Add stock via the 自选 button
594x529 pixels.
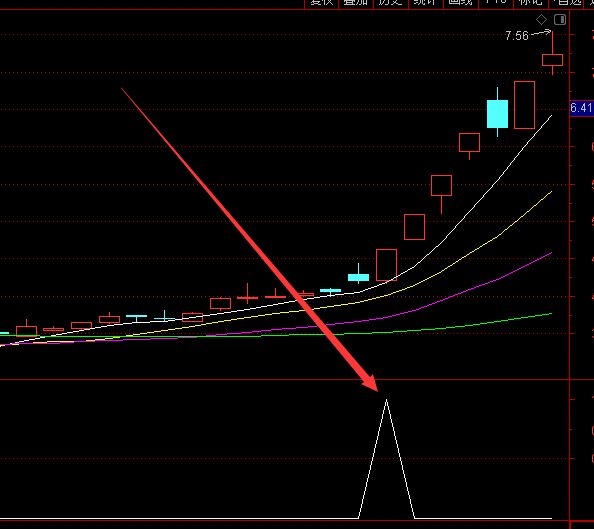tap(566, 2)
